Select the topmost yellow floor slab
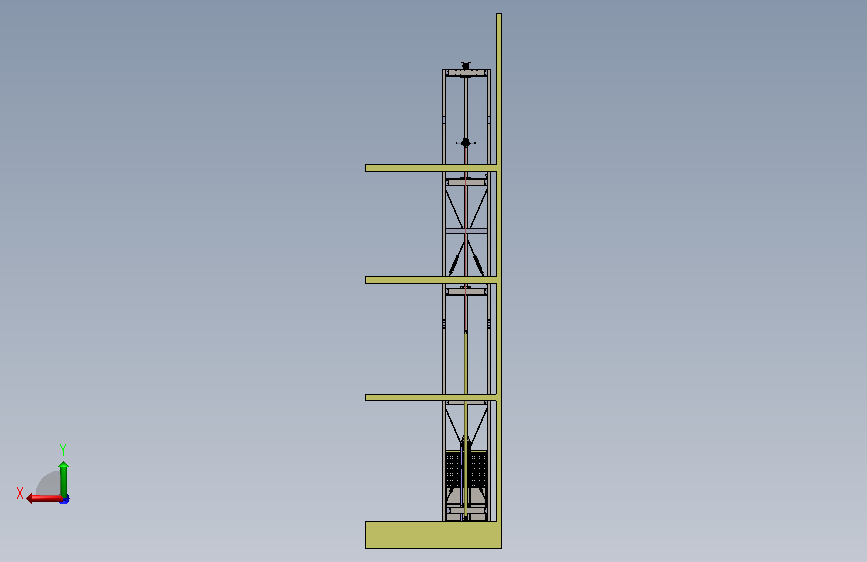 tap(431, 168)
